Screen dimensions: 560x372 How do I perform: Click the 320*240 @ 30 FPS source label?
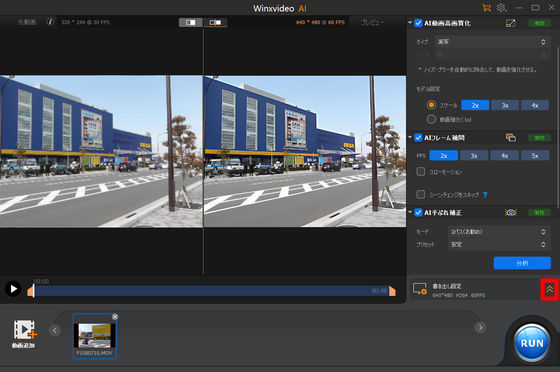85,22
